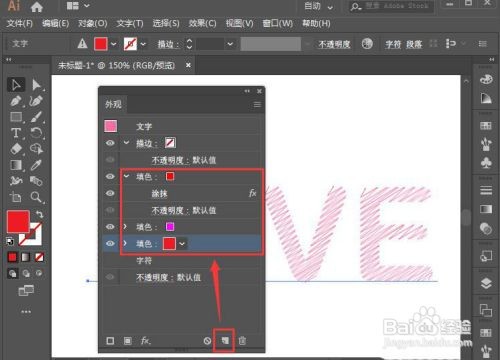Viewport: 500px width, 360px height.
Task: Select the Eraser tool
Action: 16,149
